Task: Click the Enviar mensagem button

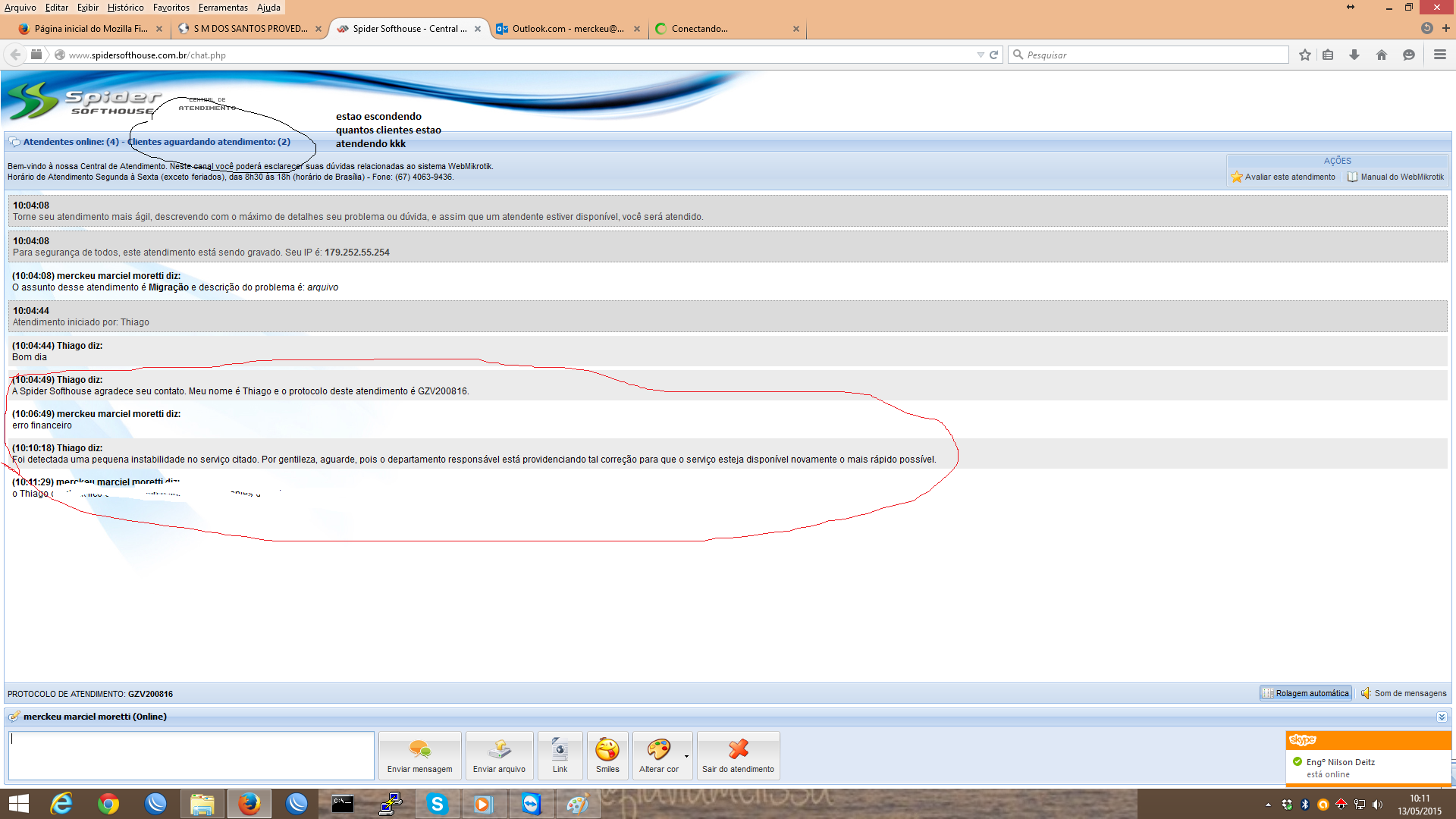Action: (x=419, y=755)
